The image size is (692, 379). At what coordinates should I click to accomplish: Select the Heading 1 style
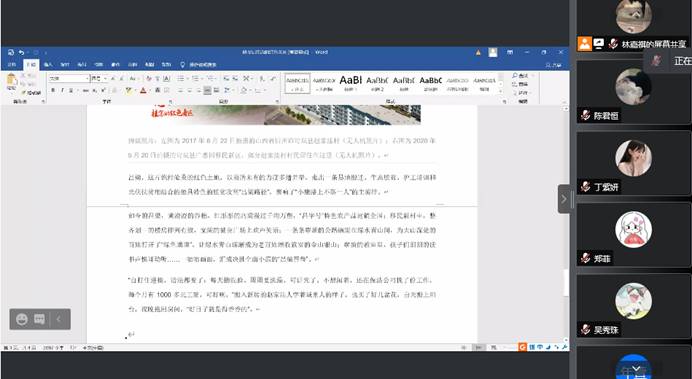coord(351,83)
